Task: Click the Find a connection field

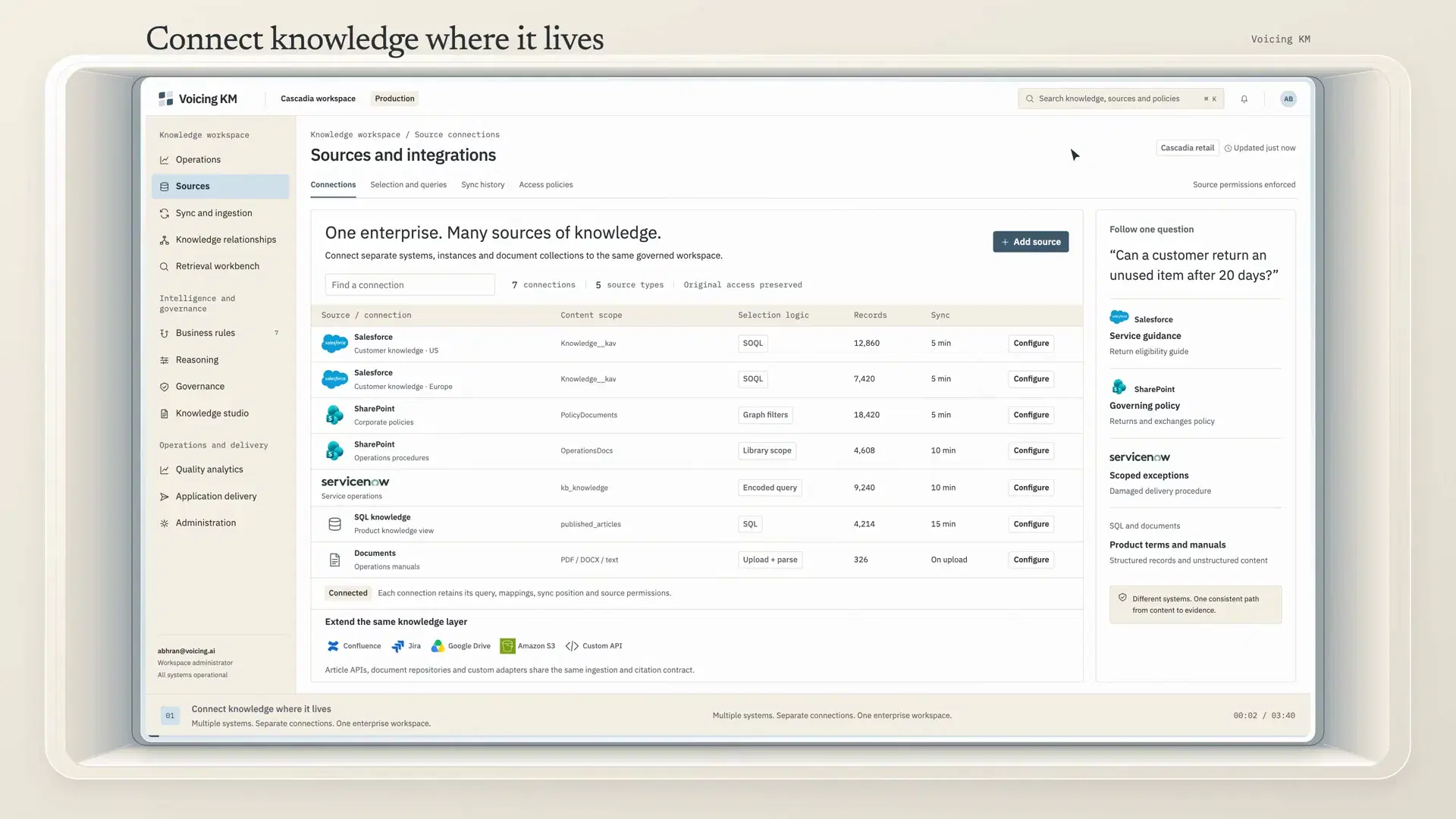Action: [409, 285]
